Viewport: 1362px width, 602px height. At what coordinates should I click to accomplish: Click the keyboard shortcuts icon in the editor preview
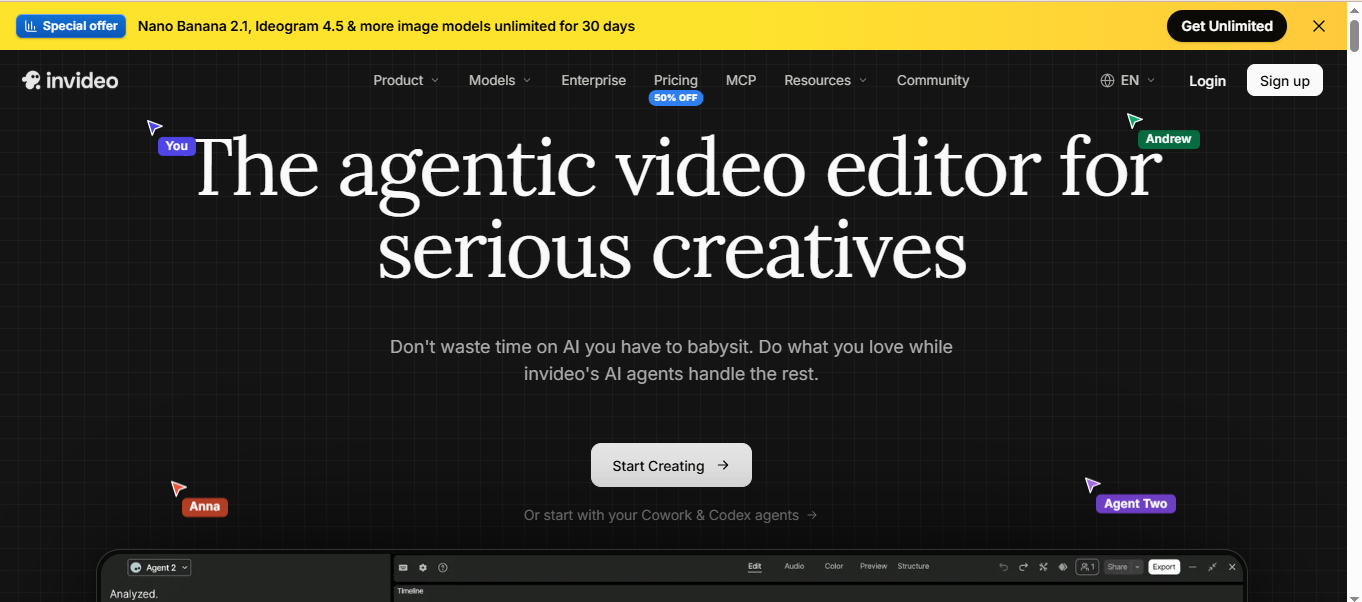(404, 567)
